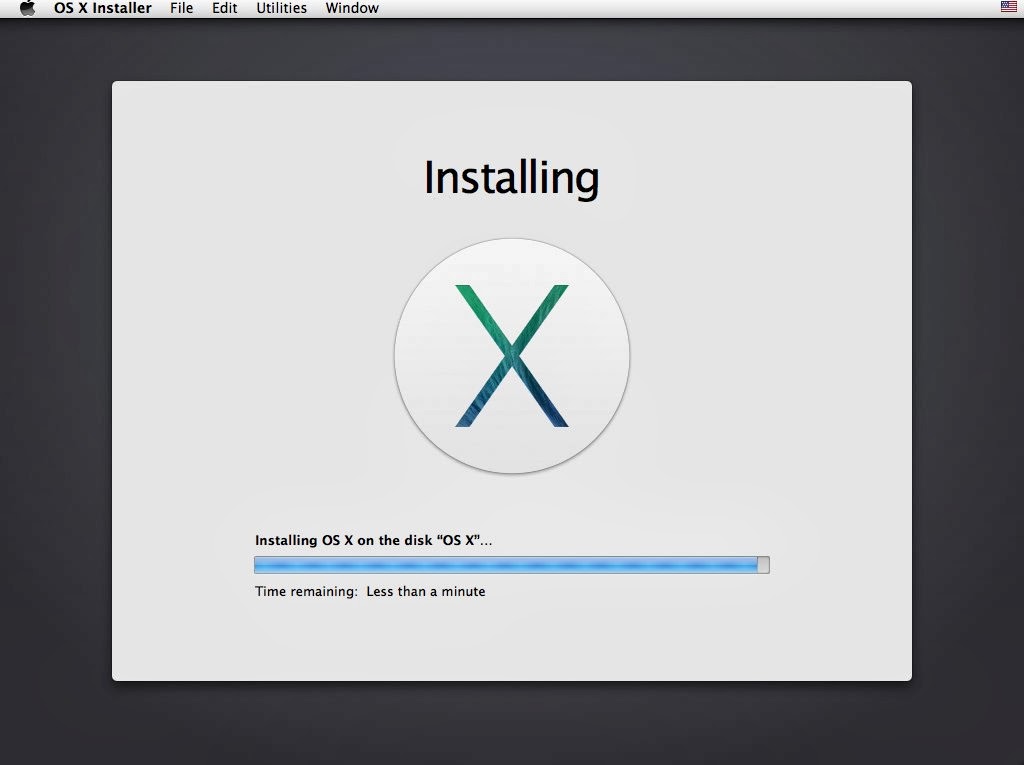Open the File menu
Image resolution: width=1024 pixels, height=765 pixels.
click(182, 8)
